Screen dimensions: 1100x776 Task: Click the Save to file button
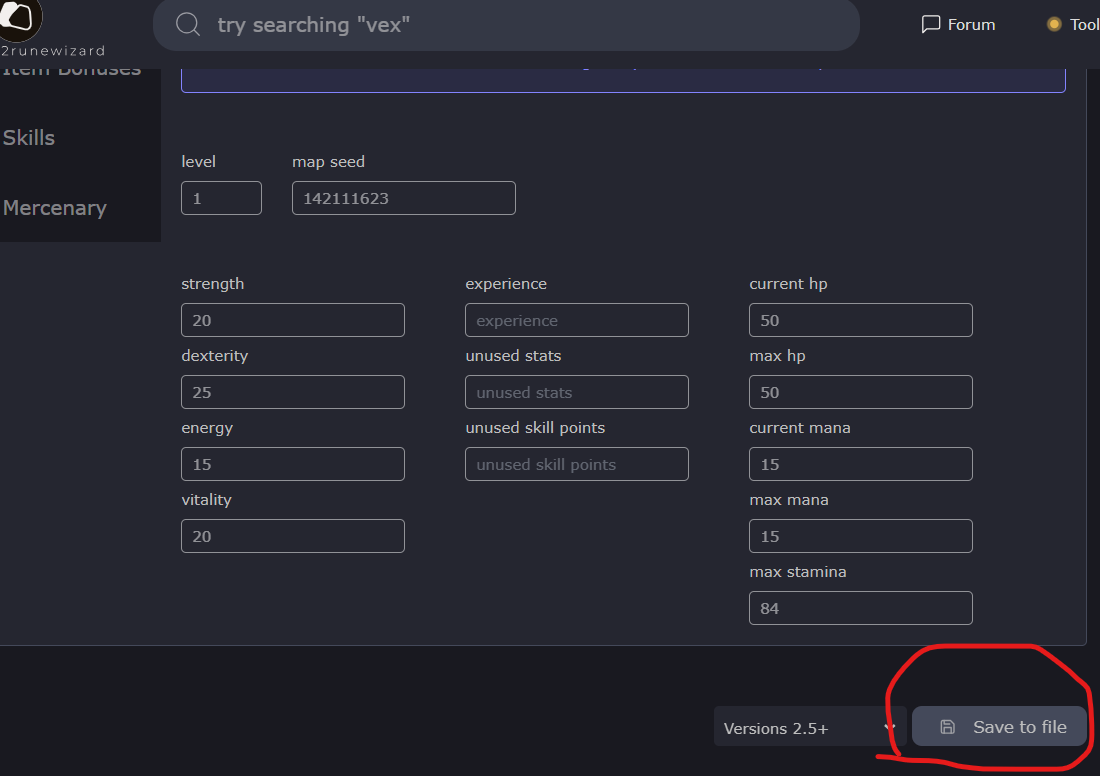click(1000, 726)
